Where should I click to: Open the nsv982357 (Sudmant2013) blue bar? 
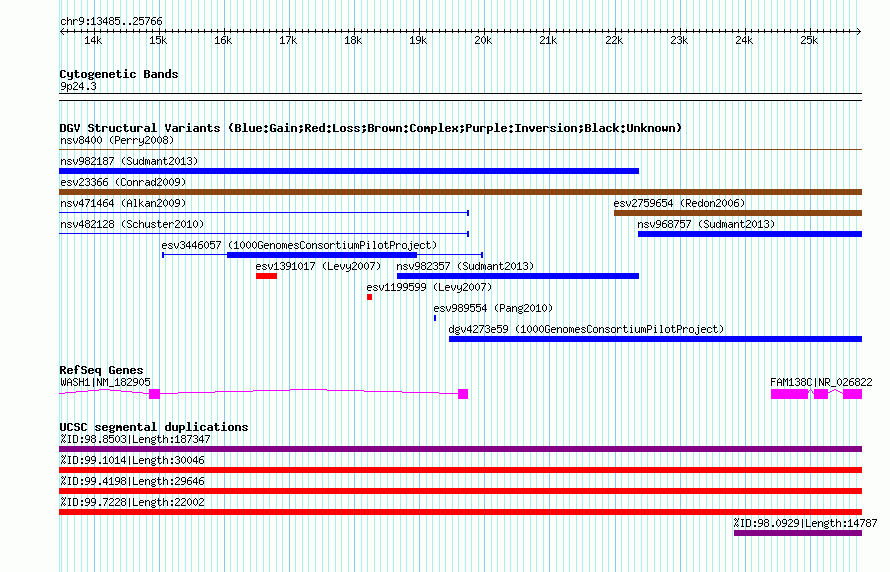(518, 276)
